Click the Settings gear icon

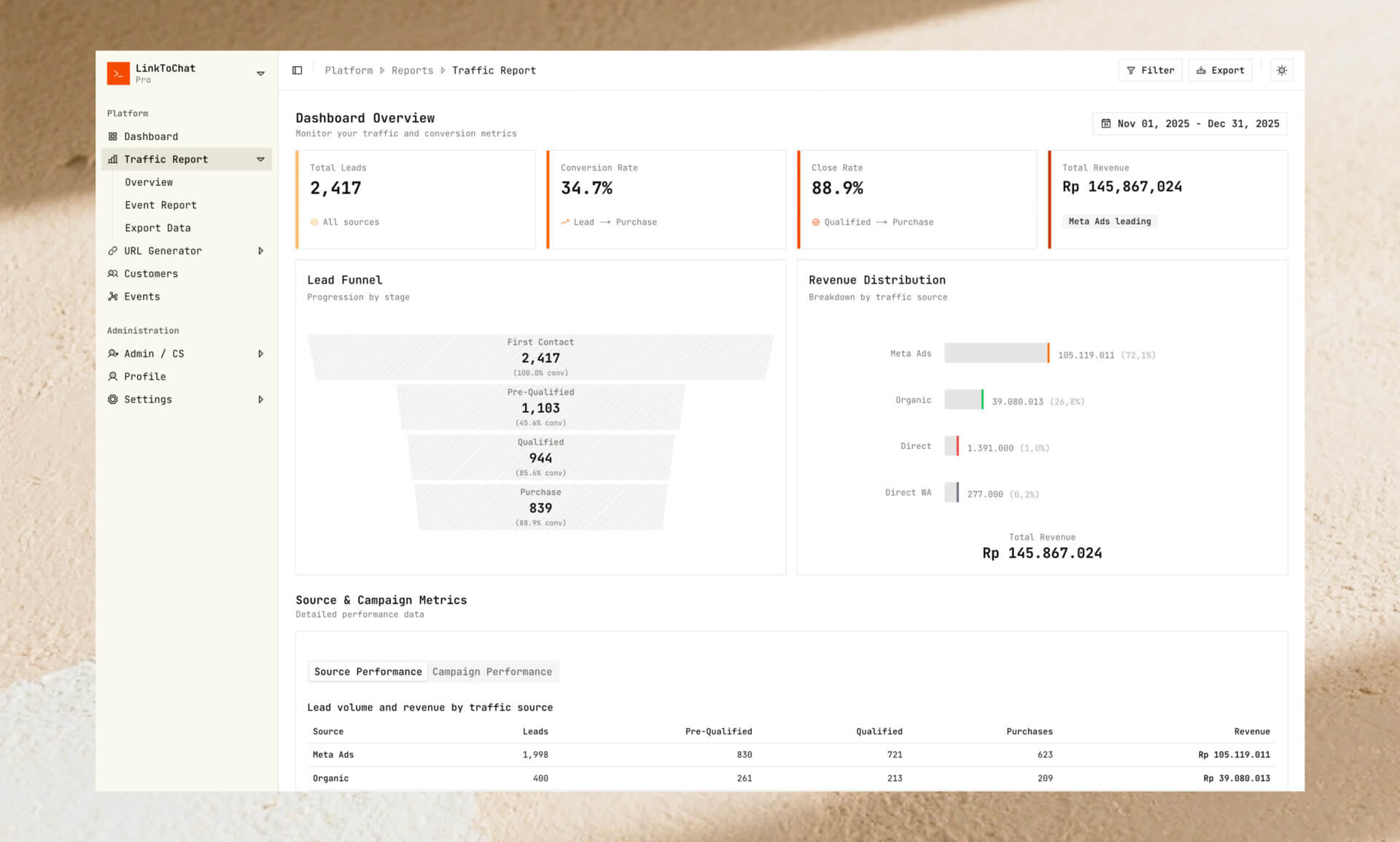coord(113,399)
